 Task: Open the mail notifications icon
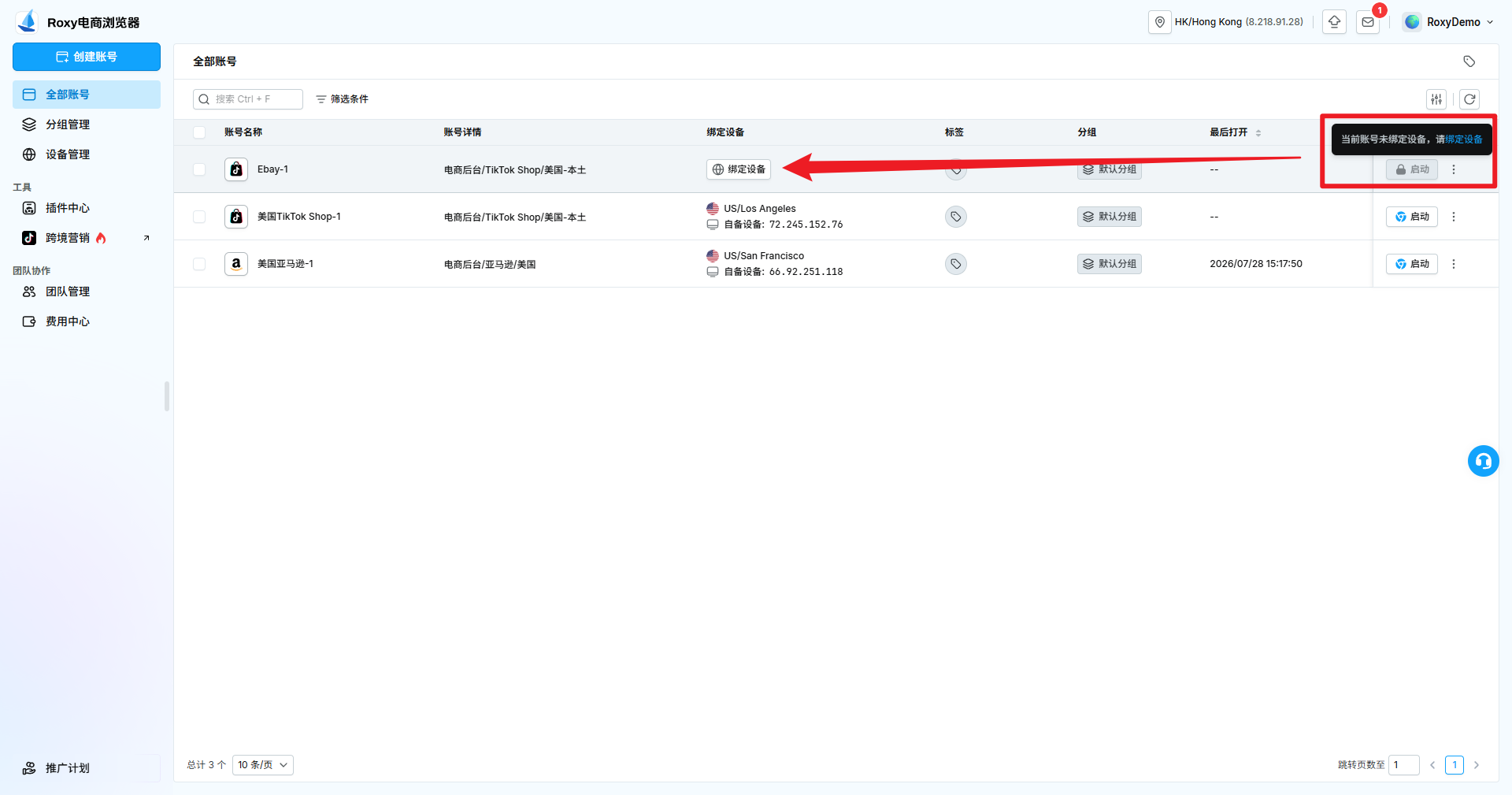[x=1368, y=22]
